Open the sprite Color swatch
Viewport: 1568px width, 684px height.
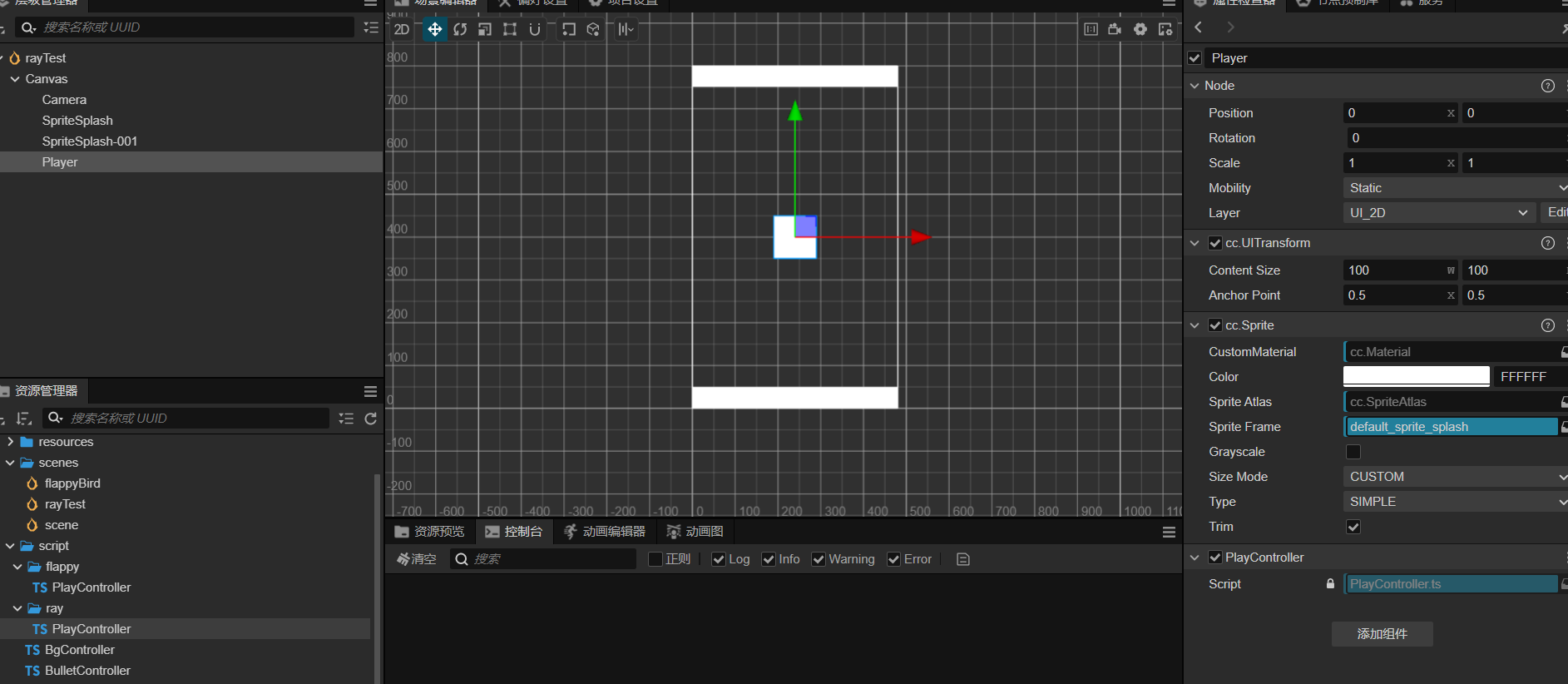tap(1417, 377)
